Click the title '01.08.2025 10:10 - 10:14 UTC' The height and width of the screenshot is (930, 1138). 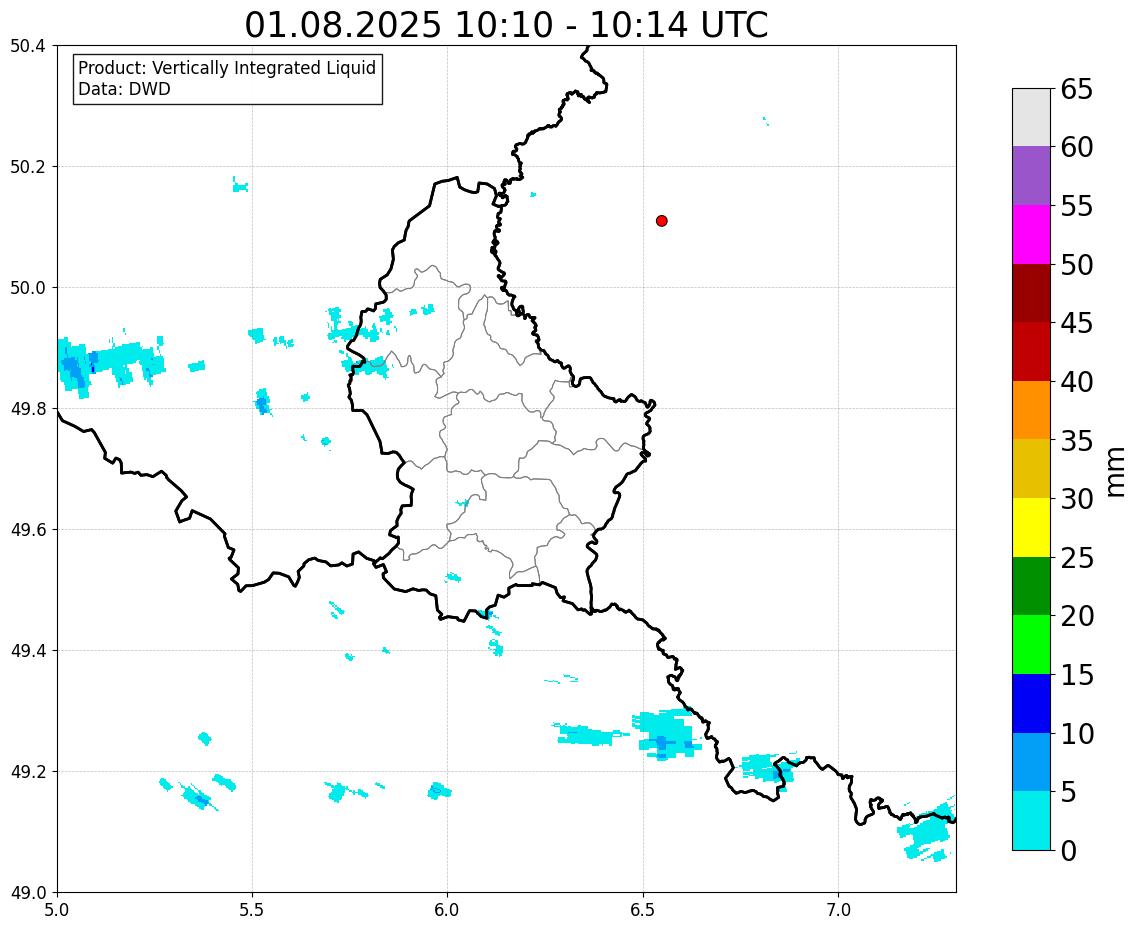point(506,25)
